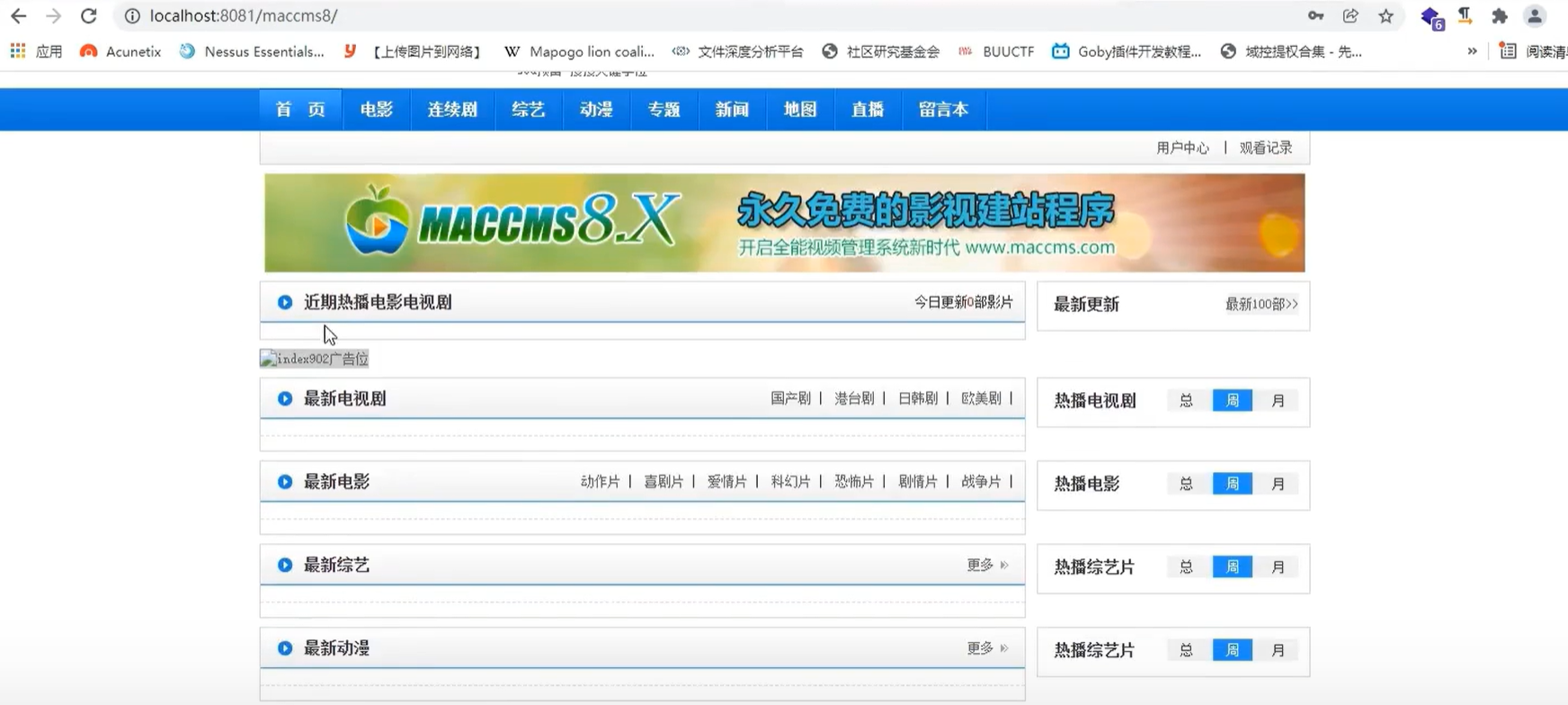The width and height of the screenshot is (1568, 705).
Task: Switch 热播电视剧 ranking to 总
Action: pos(1187,400)
